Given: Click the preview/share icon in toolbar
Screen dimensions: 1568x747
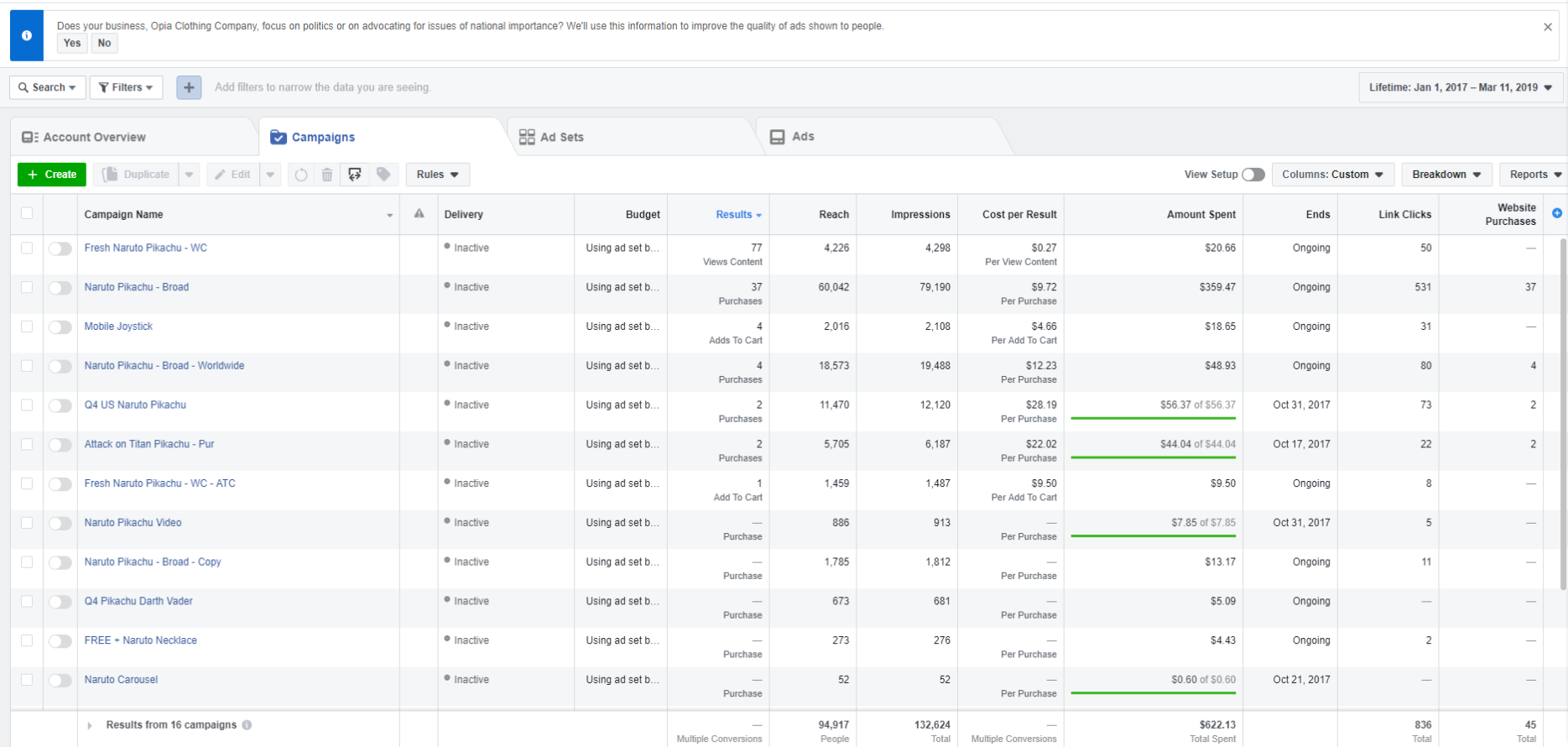Looking at the screenshot, I should click(355, 175).
